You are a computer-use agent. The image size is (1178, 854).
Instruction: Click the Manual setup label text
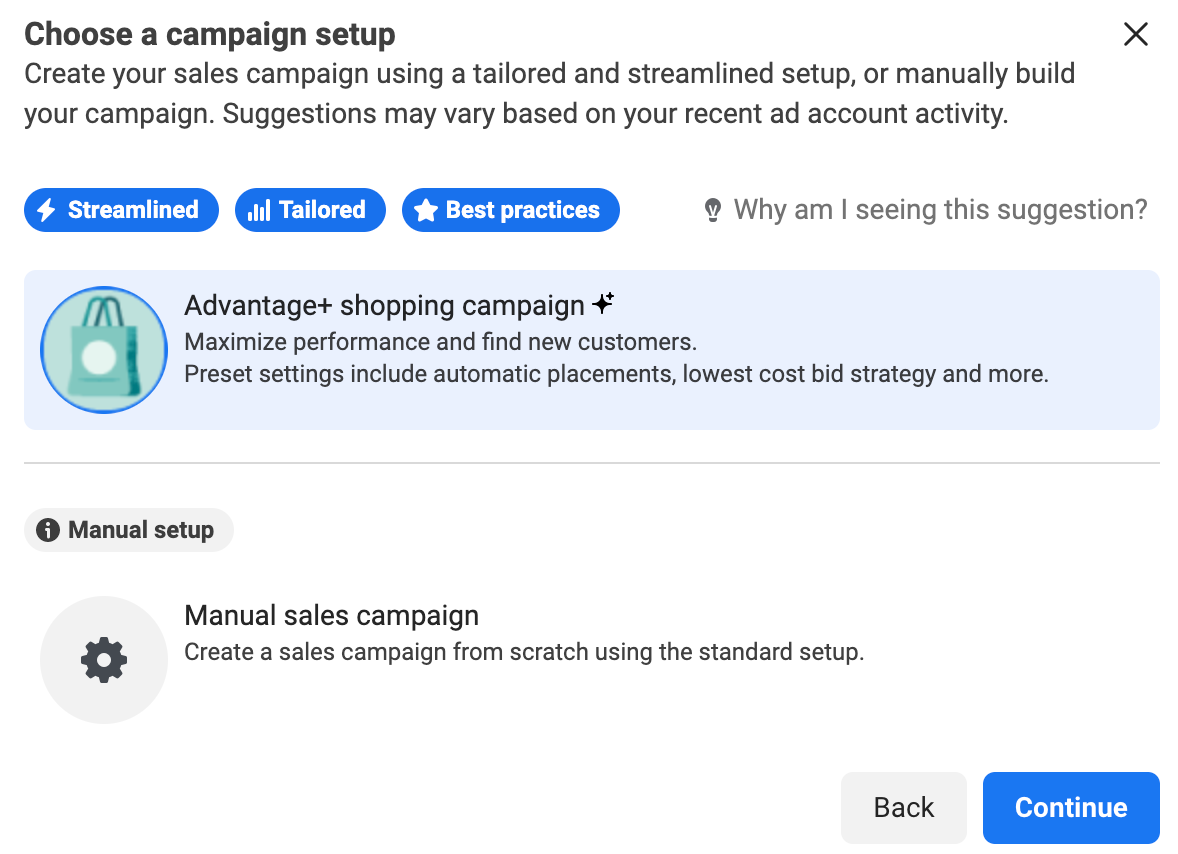(141, 530)
